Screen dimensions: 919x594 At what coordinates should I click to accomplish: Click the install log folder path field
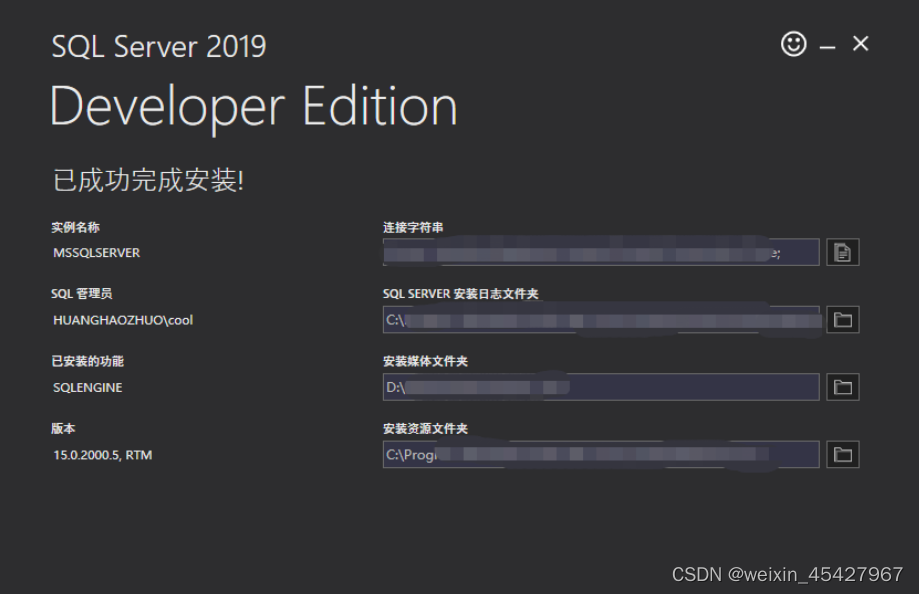[601, 320]
